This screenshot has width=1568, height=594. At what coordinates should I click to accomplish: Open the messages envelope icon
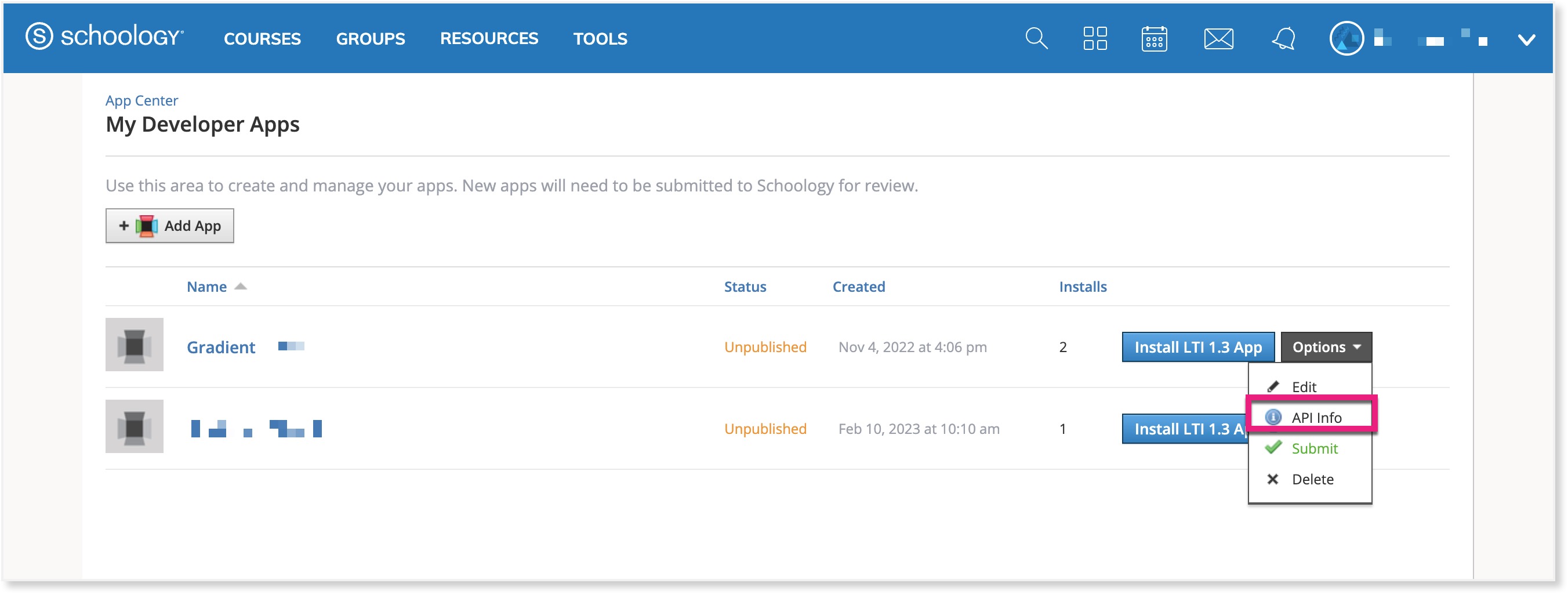(1218, 39)
